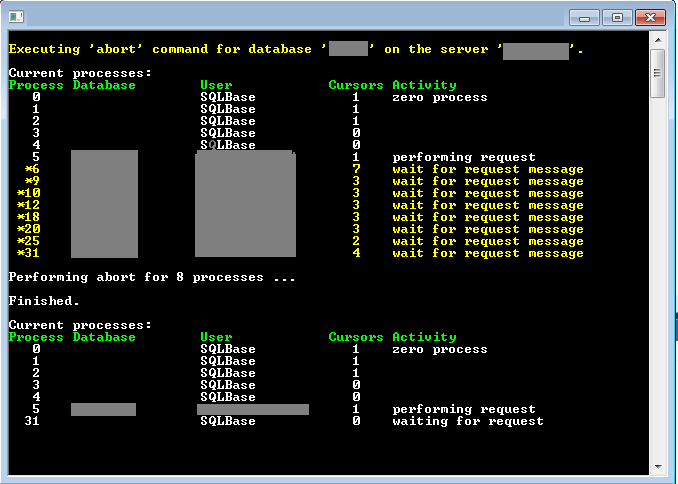Click 'Executing 'abort' command' text line
678x484 pixels.
coord(296,50)
